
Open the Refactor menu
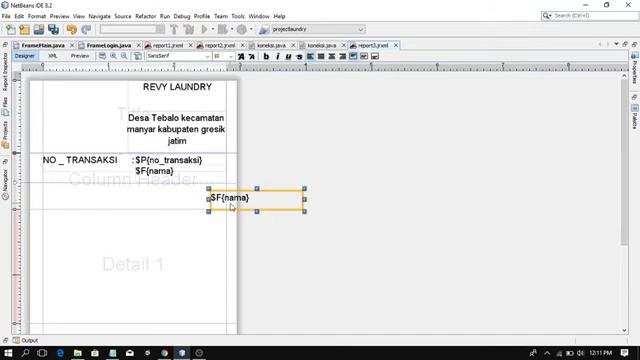point(145,16)
